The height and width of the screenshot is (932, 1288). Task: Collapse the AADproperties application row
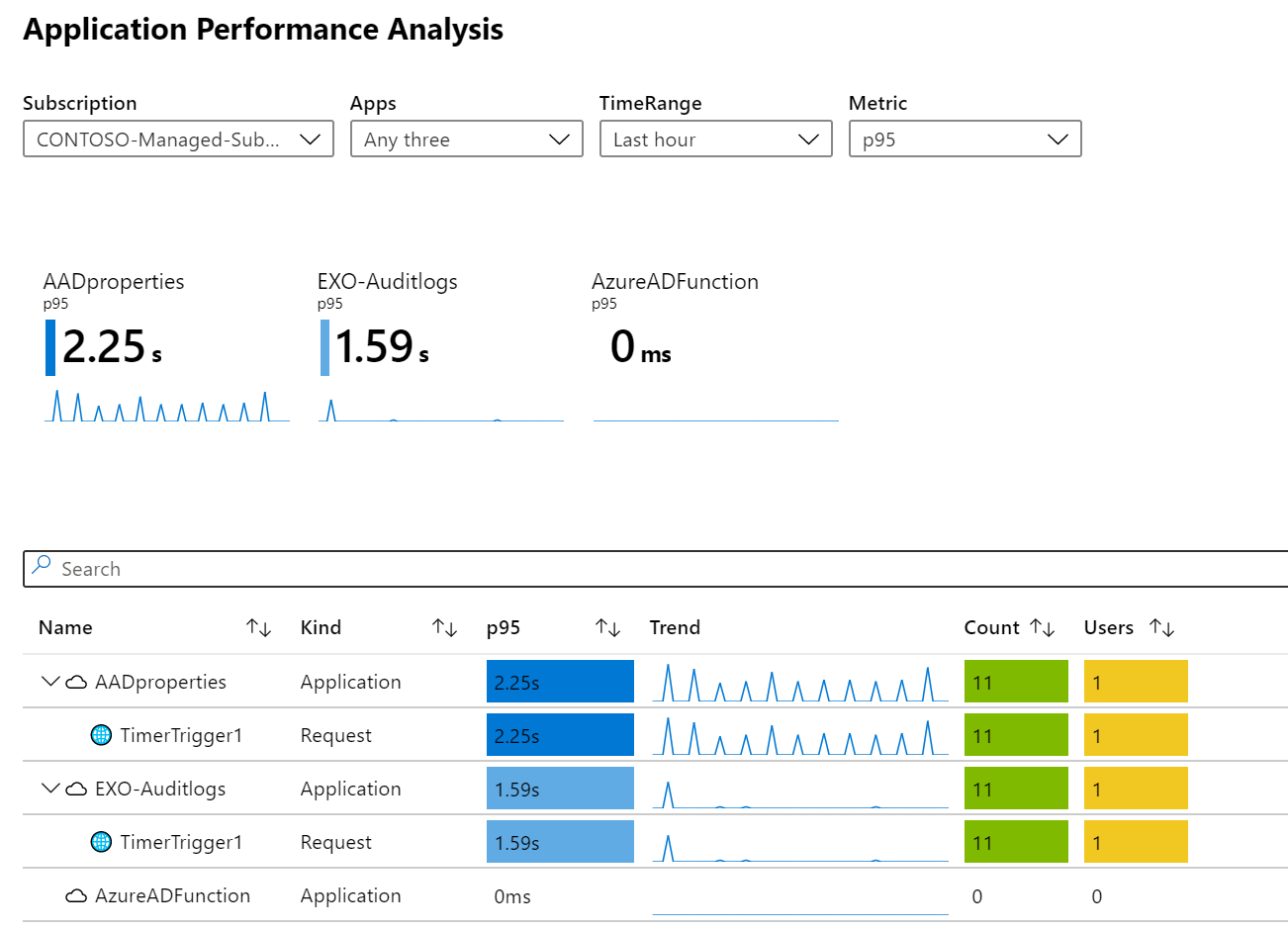tap(50, 682)
